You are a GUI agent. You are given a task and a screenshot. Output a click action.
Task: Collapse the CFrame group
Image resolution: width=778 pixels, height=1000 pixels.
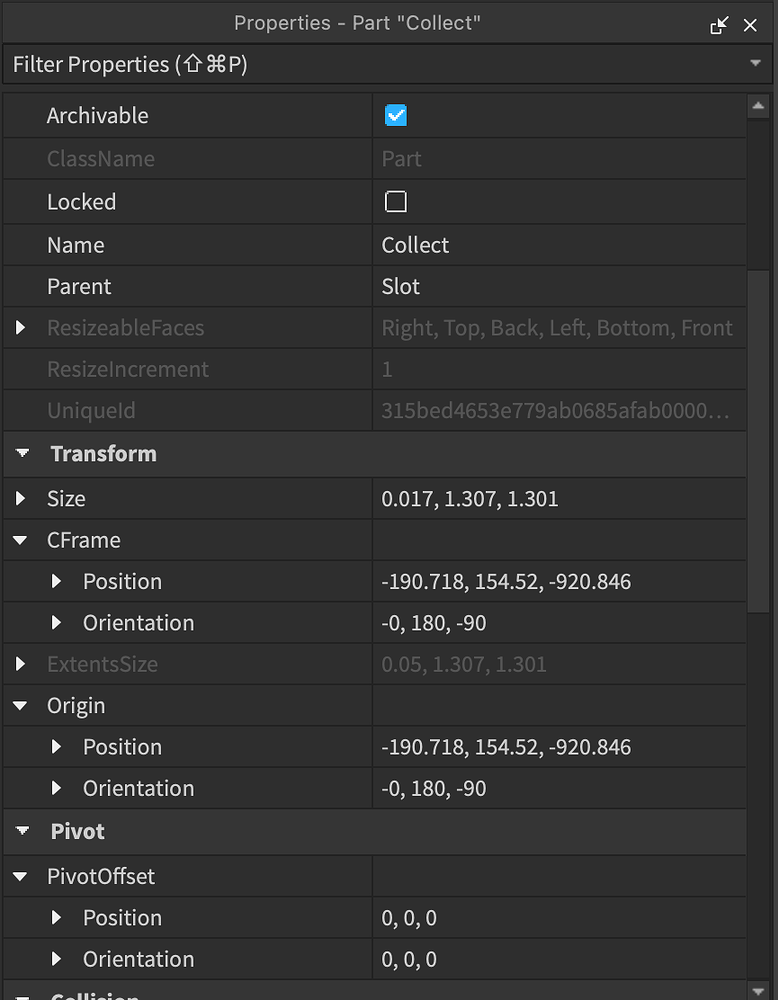click(22, 540)
